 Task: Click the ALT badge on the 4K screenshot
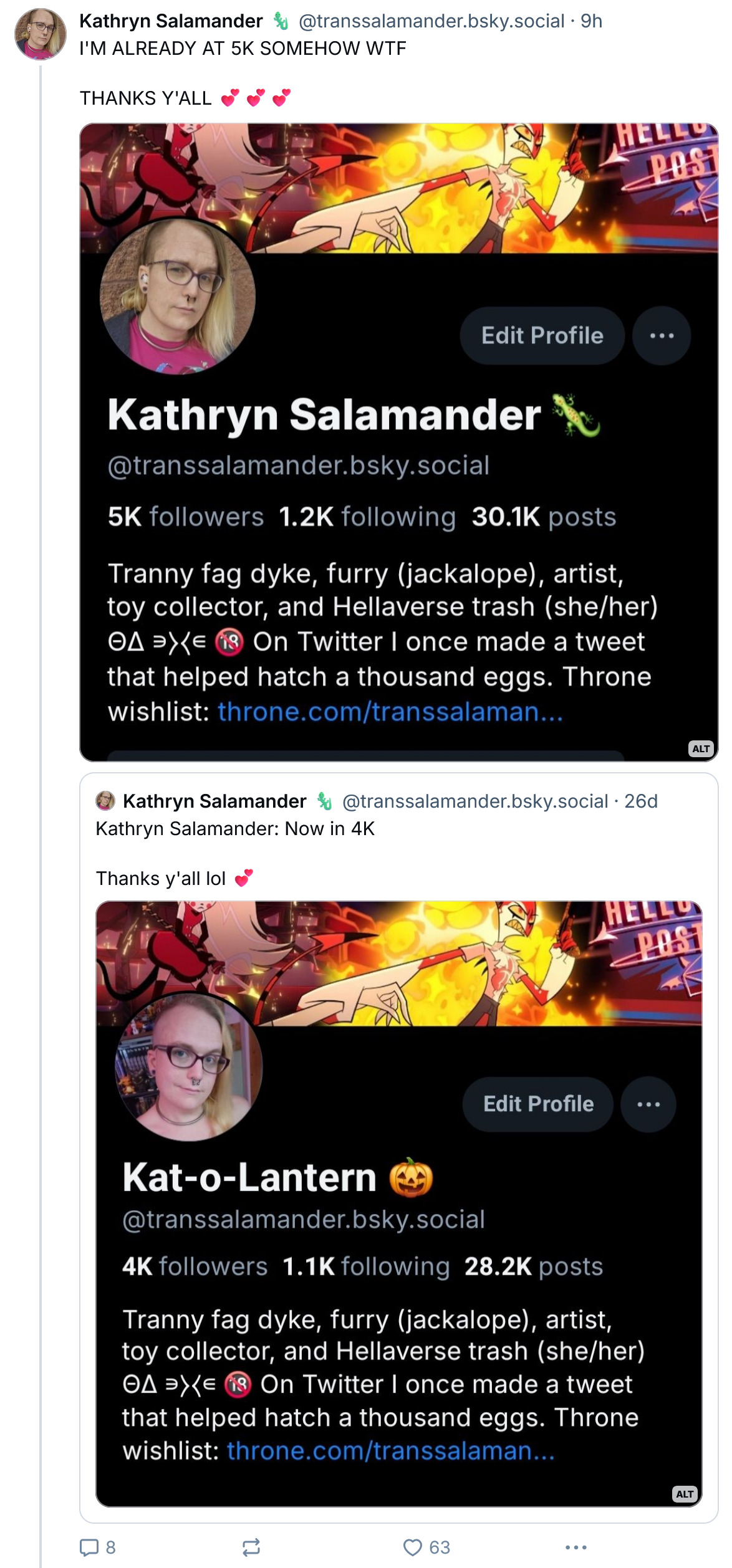click(x=685, y=1494)
